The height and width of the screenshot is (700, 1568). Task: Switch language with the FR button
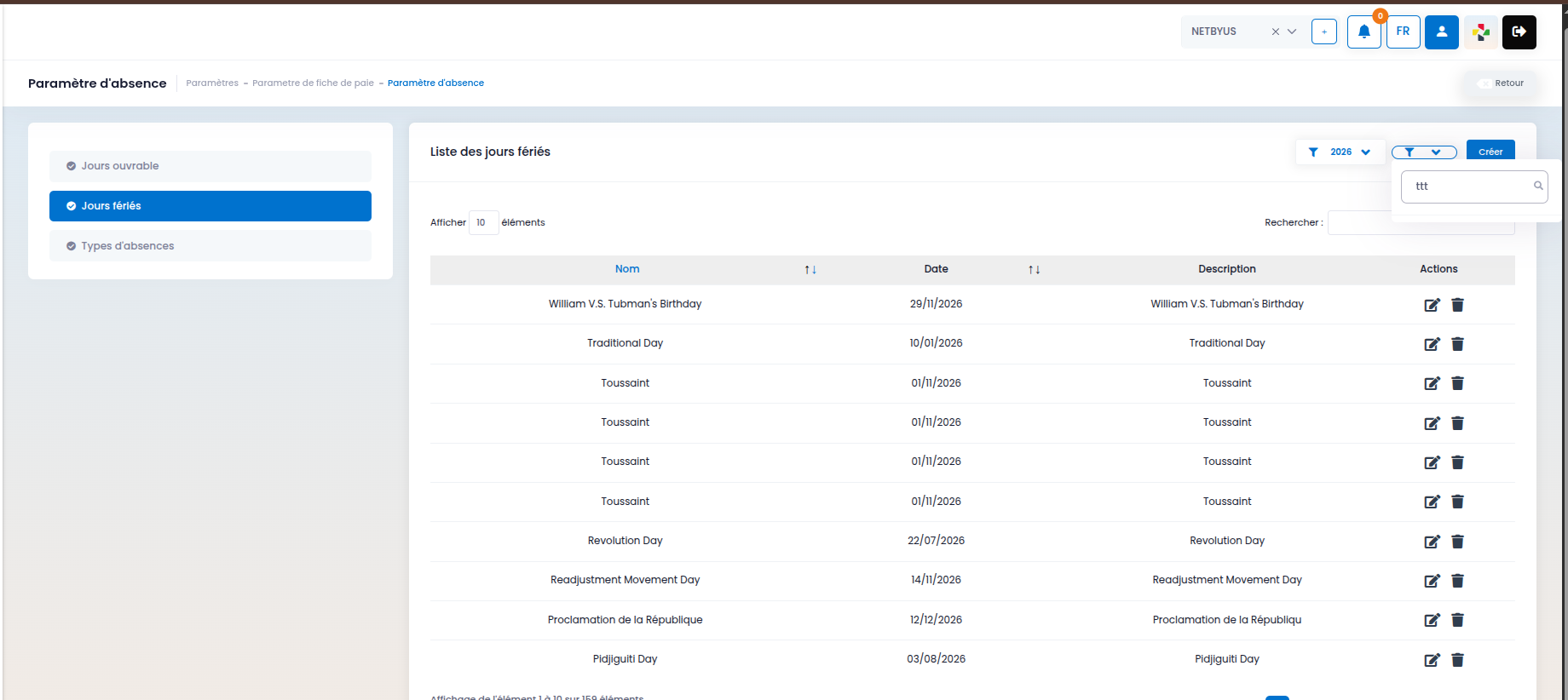pos(1403,32)
